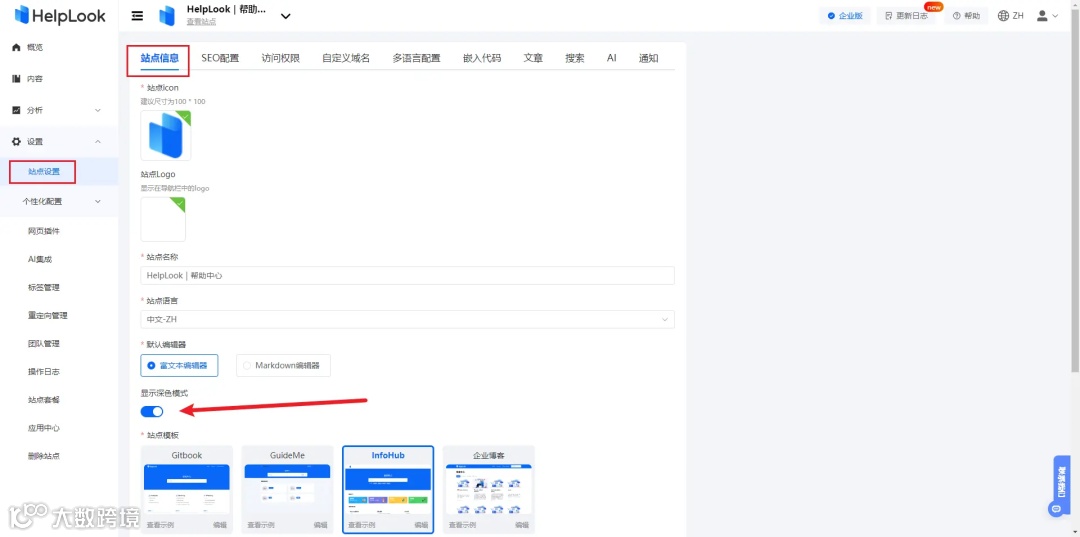This screenshot has height=537, width=1080.
Task: Click the 分析 chart icon
Action: (x=17, y=110)
